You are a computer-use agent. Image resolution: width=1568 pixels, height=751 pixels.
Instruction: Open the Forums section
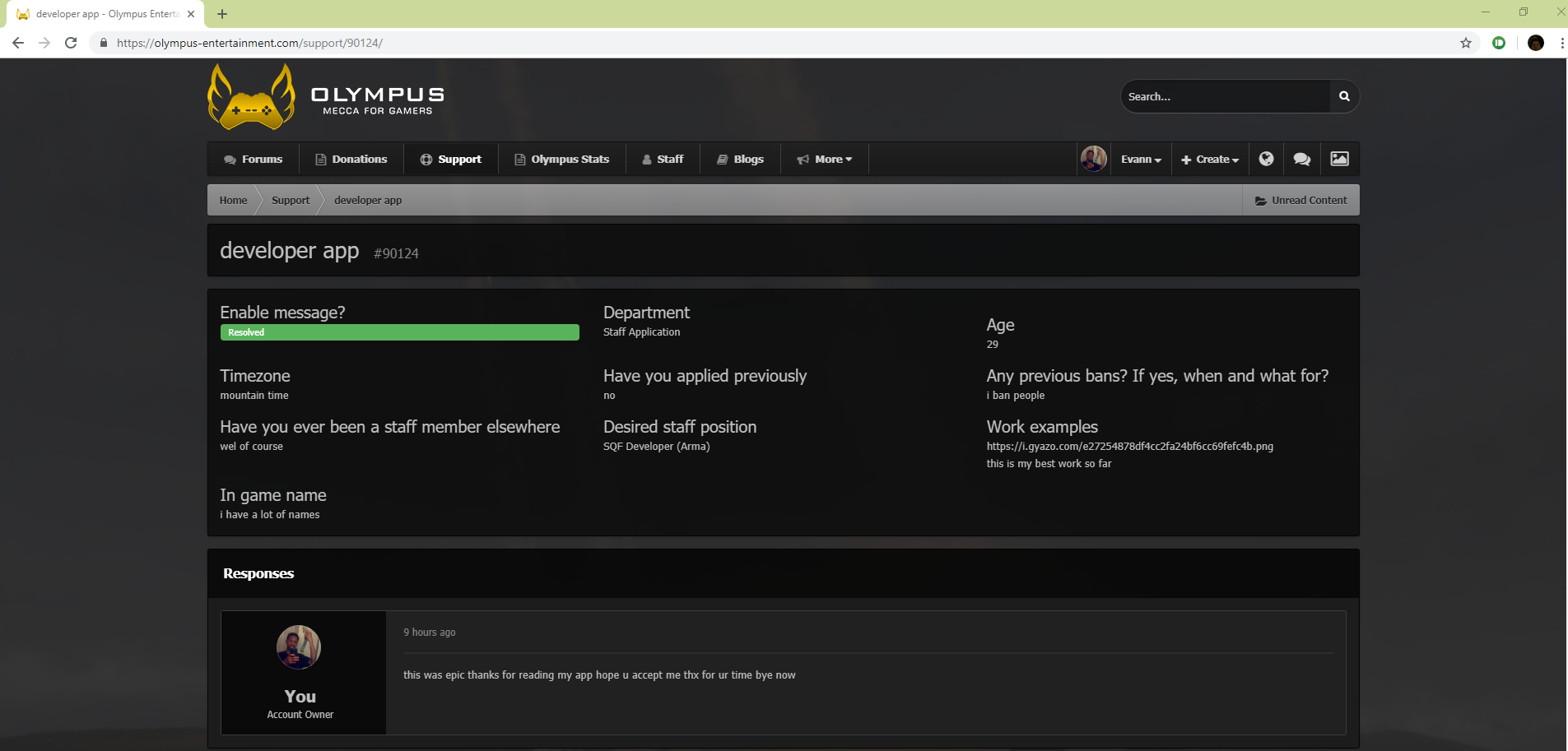coord(254,159)
